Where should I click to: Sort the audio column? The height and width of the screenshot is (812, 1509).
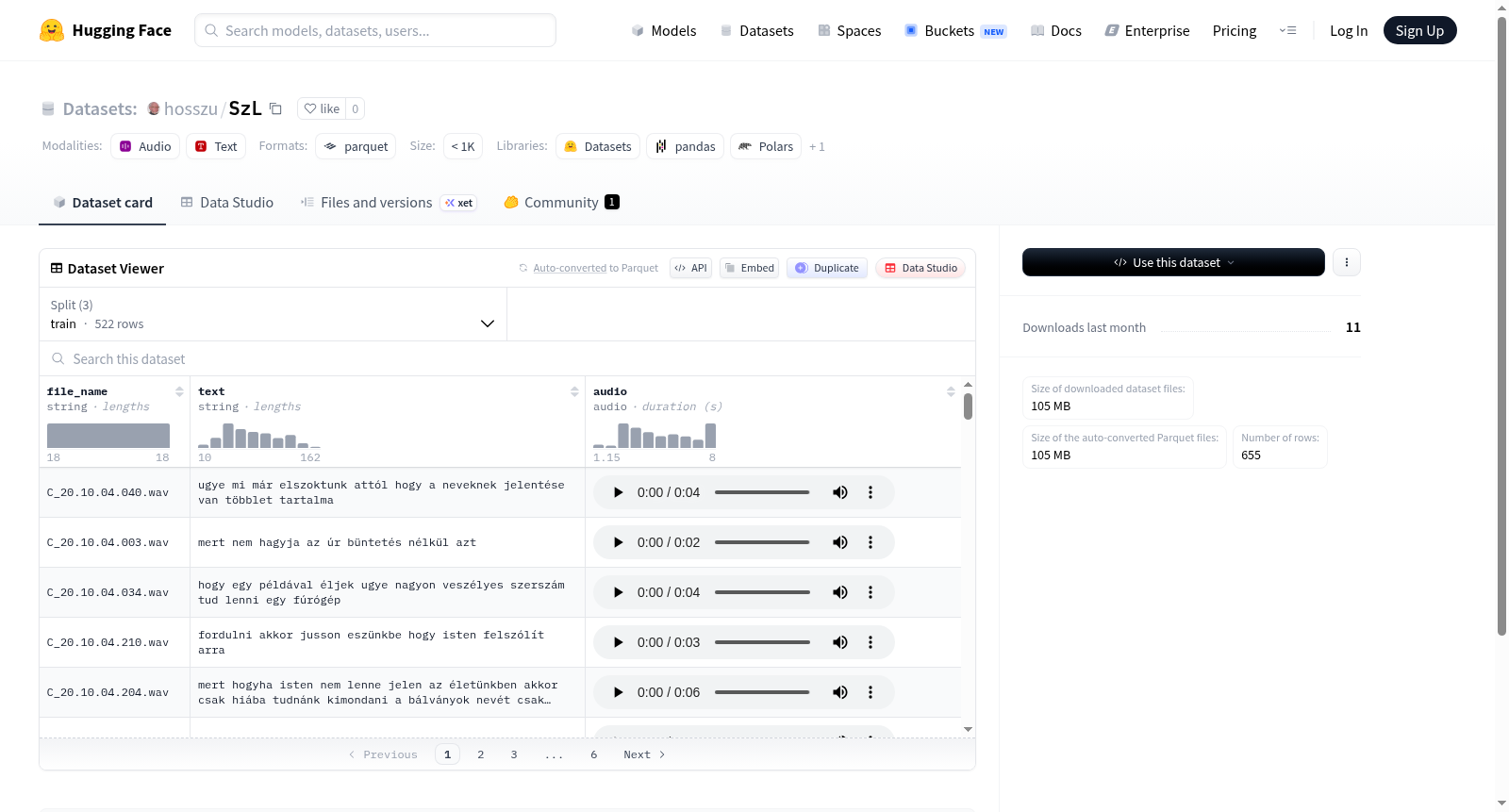(951, 391)
